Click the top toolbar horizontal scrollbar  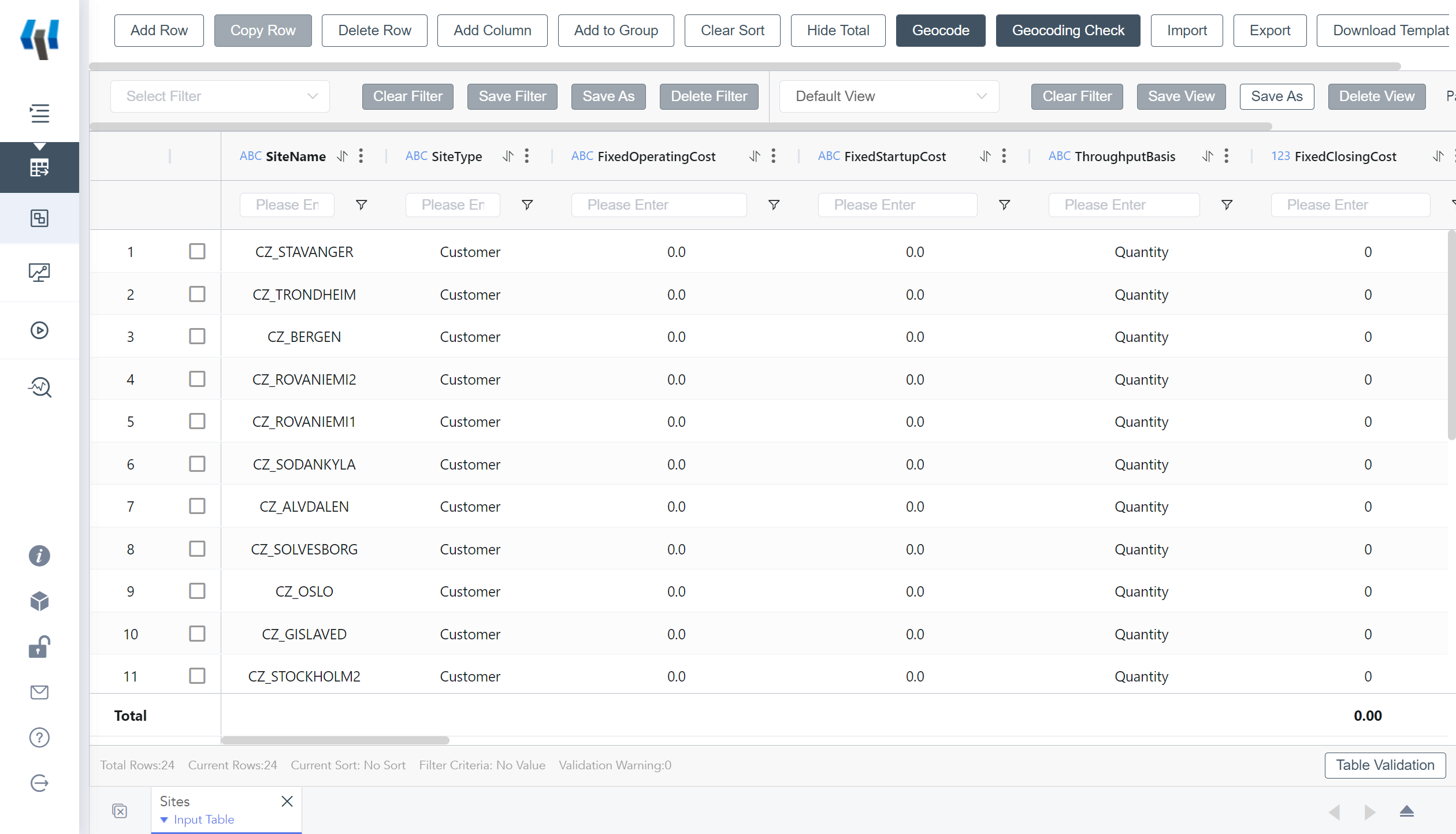point(745,66)
